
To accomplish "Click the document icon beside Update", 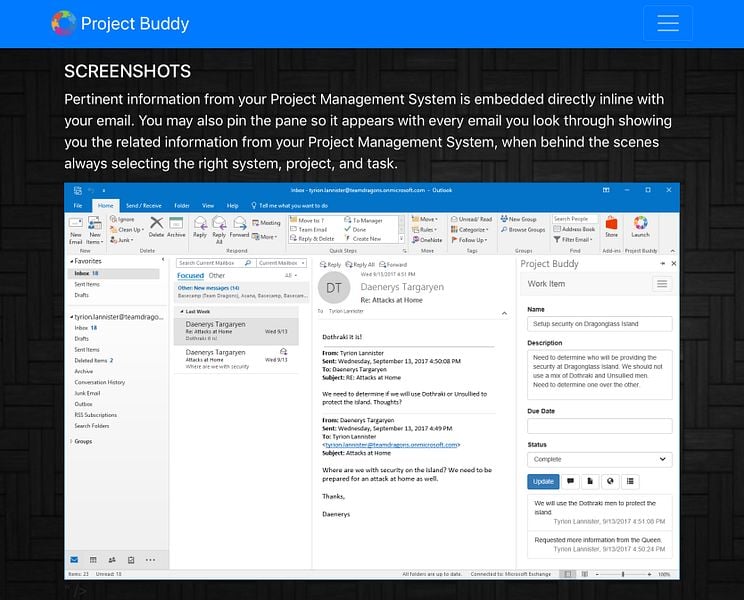I will point(590,481).
